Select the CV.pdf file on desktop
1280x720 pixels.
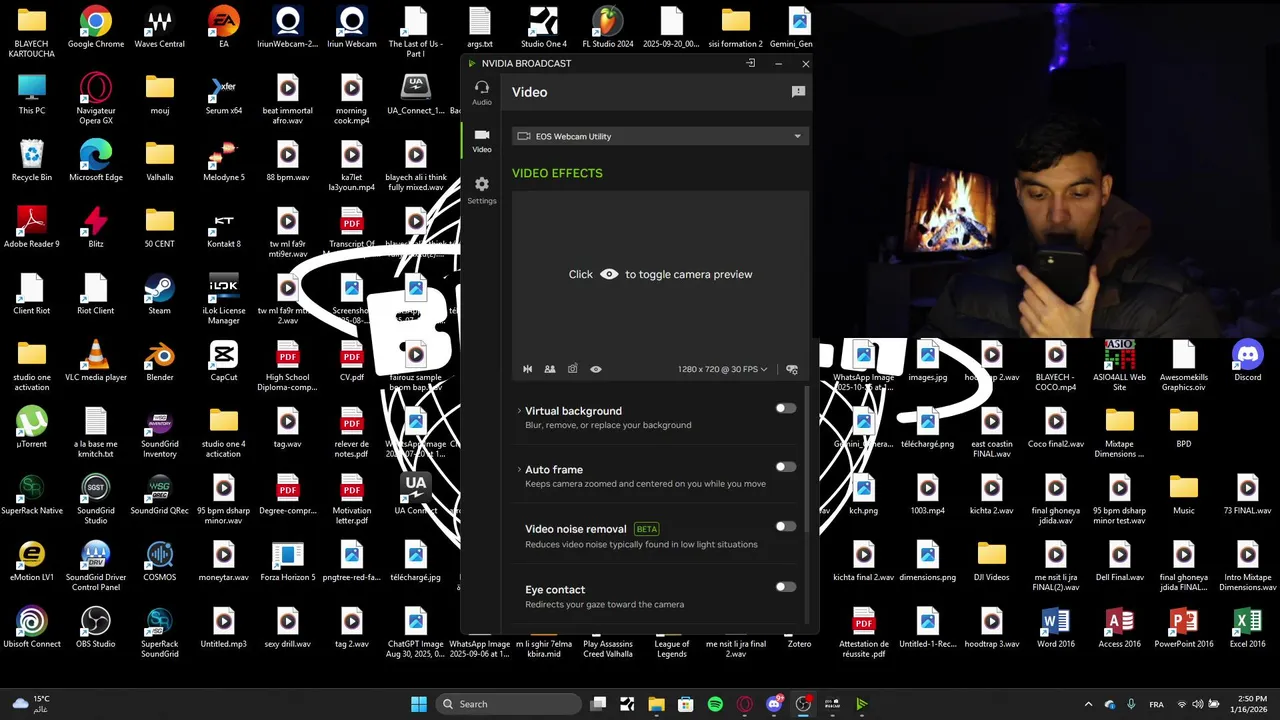pyautogui.click(x=352, y=361)
